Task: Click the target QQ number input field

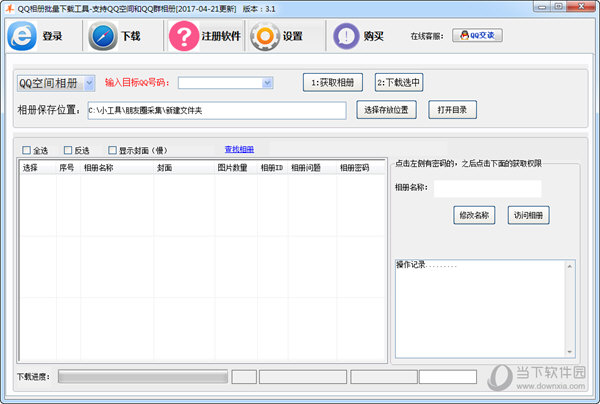Action: coord(220,83)
